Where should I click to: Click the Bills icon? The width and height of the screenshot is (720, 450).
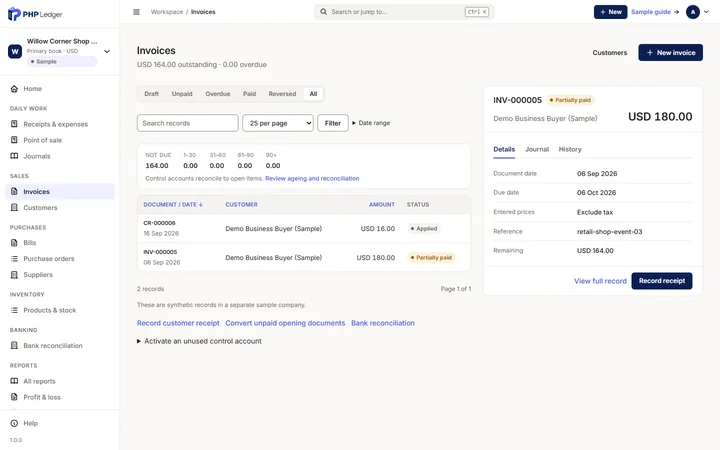coord(14,242)
